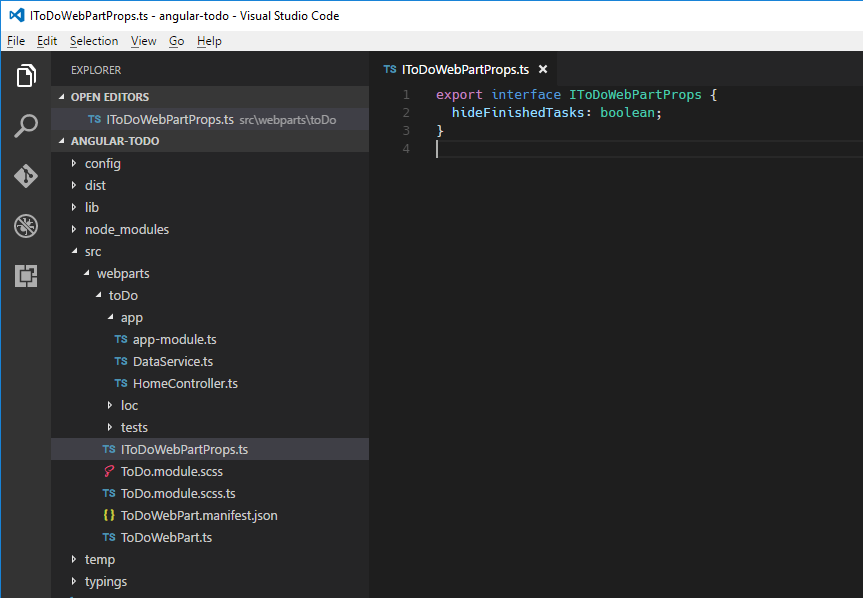Expand the node_modules folder
Viewport: 863px width, 598px height.
pyautogui.click(x=74, y=229)
